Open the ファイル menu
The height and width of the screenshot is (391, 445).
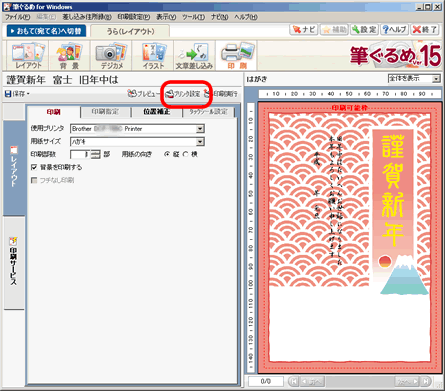point(17,17)
